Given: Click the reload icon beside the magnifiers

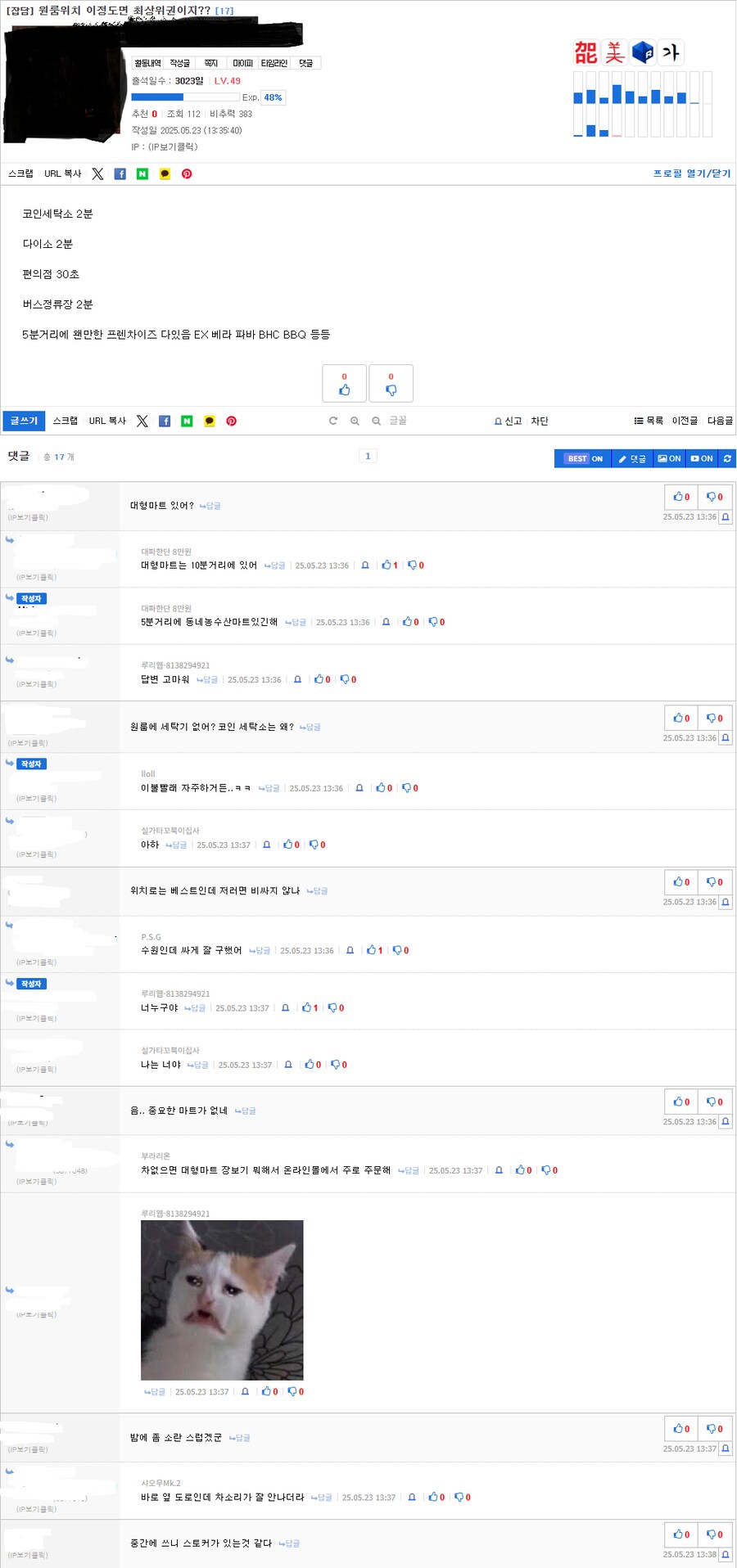Looking at the screenshot, I should (333, 421).
